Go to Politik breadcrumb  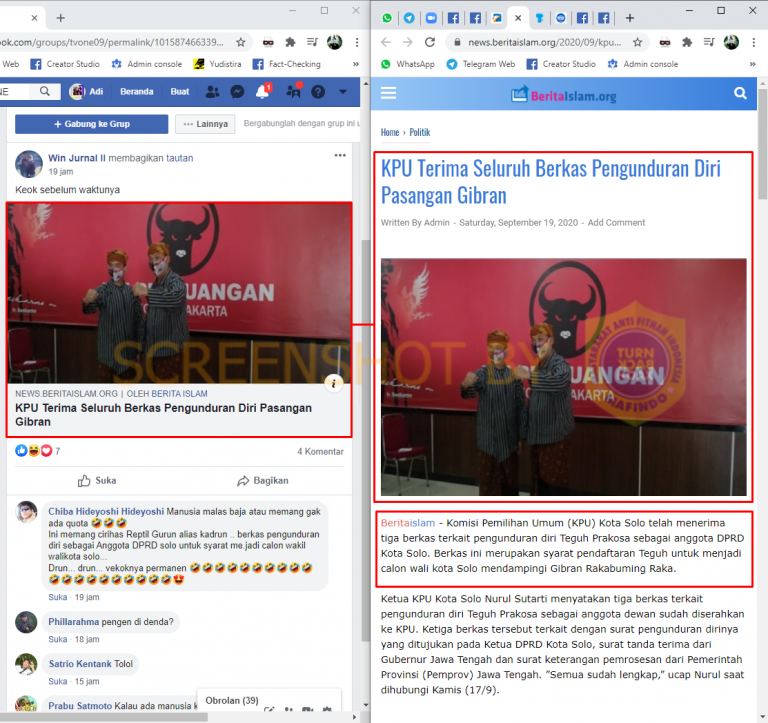point(420,132)
